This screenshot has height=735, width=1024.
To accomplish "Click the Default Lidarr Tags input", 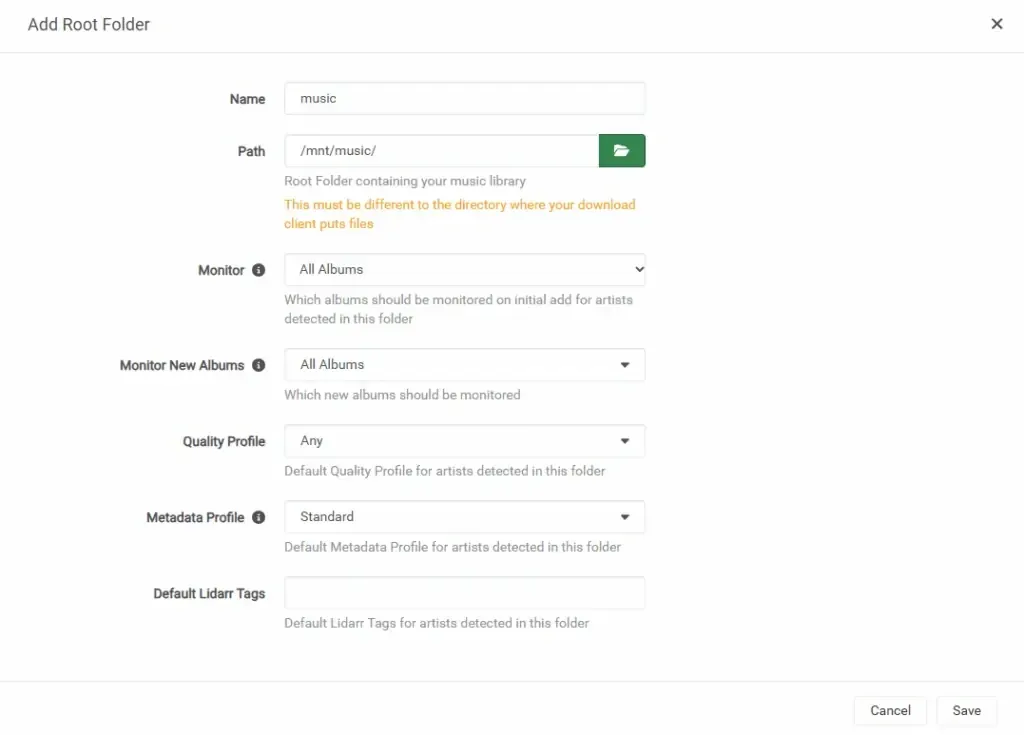I will pyautogui.click(x=464, y=593).
